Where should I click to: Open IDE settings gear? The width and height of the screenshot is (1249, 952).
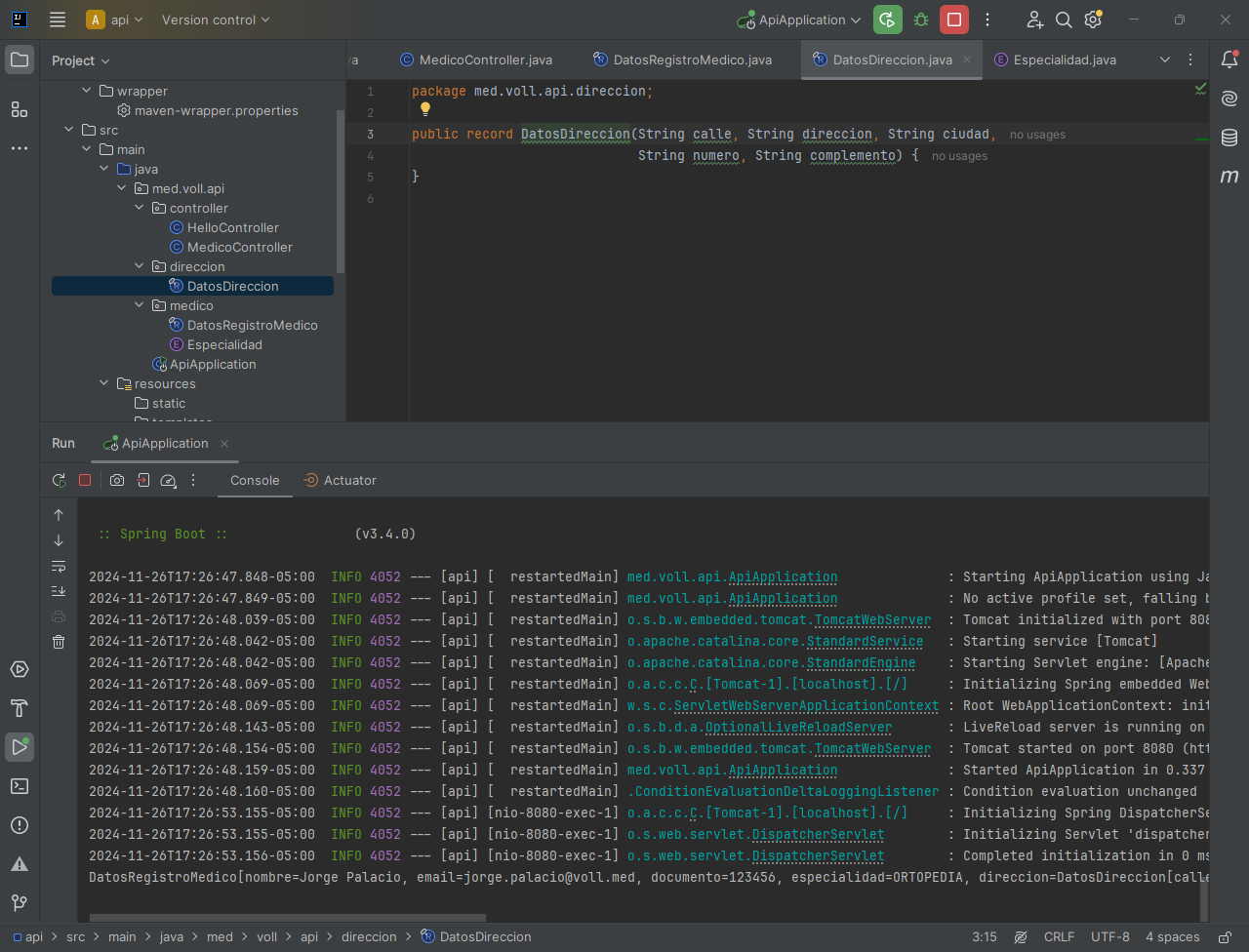pyautogui.click(x=1093, y=20)
